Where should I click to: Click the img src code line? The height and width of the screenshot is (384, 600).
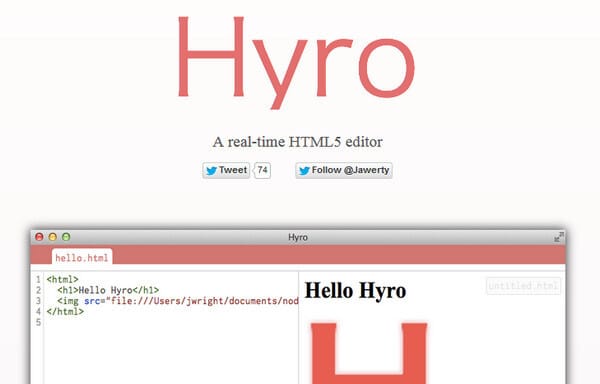click(178, 301)
